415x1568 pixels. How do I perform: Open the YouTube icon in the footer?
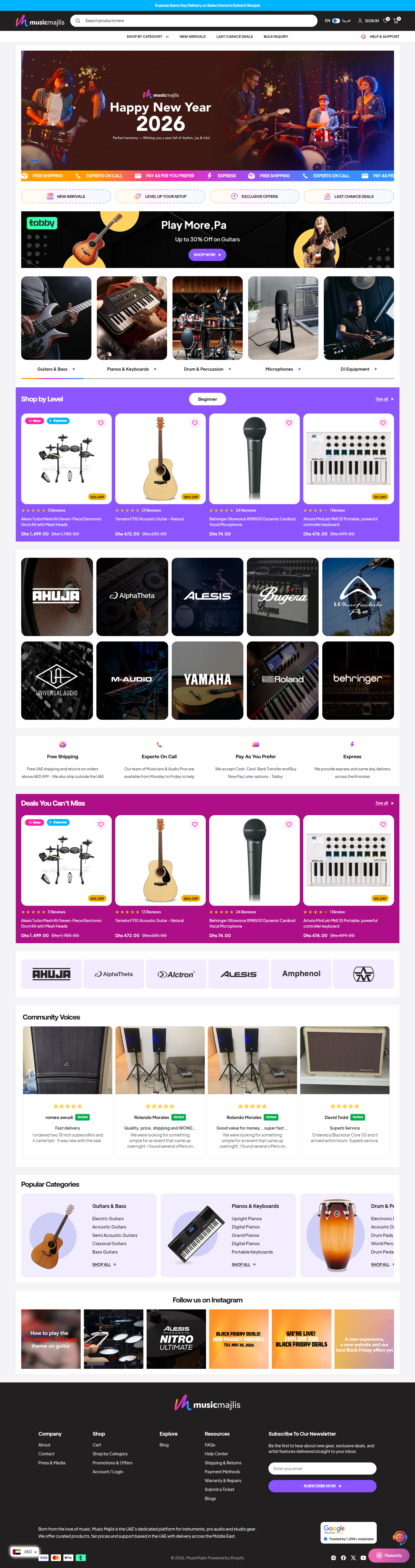363,1558
